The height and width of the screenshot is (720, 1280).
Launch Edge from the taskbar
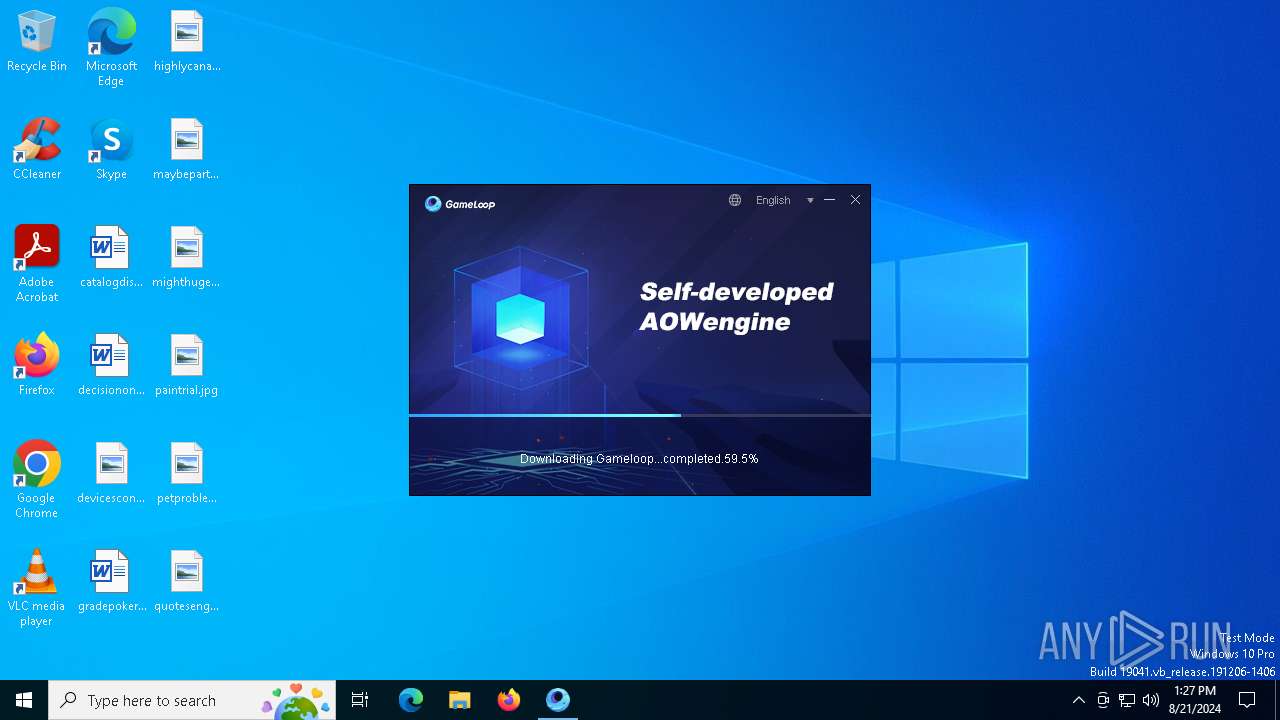tap(411, 700)
